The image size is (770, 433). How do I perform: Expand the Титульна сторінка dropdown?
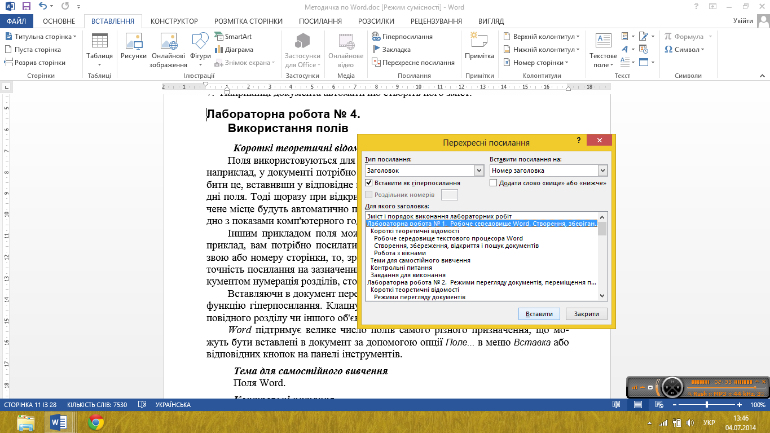75,37
